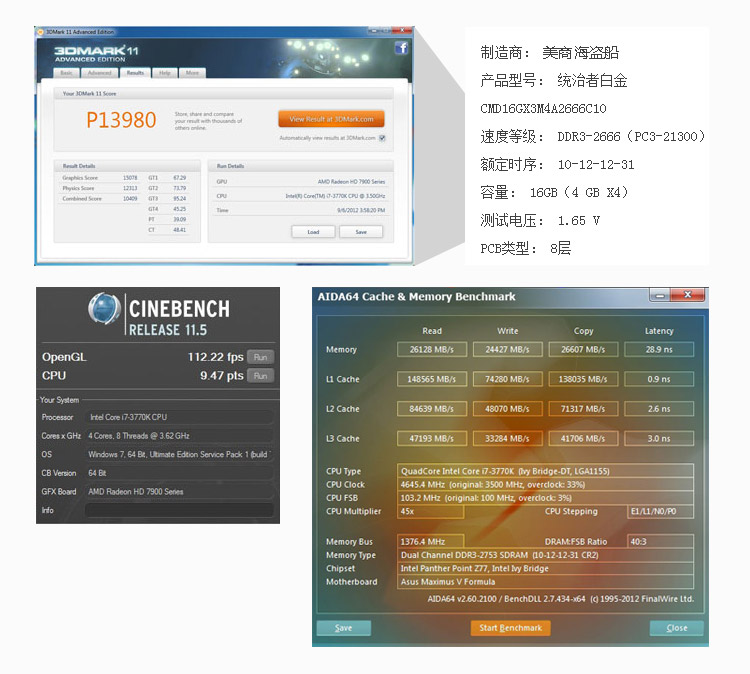Image resolution: width=750 pixels, height=674 pixels.
Task: Click the CMD16GX3M4A2666C10 model text
Action: point(543,109)
